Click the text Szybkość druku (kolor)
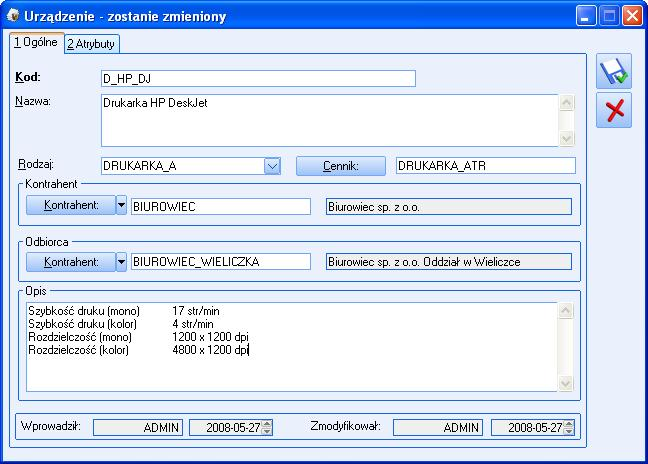The image size is (648, 464). 82,324
